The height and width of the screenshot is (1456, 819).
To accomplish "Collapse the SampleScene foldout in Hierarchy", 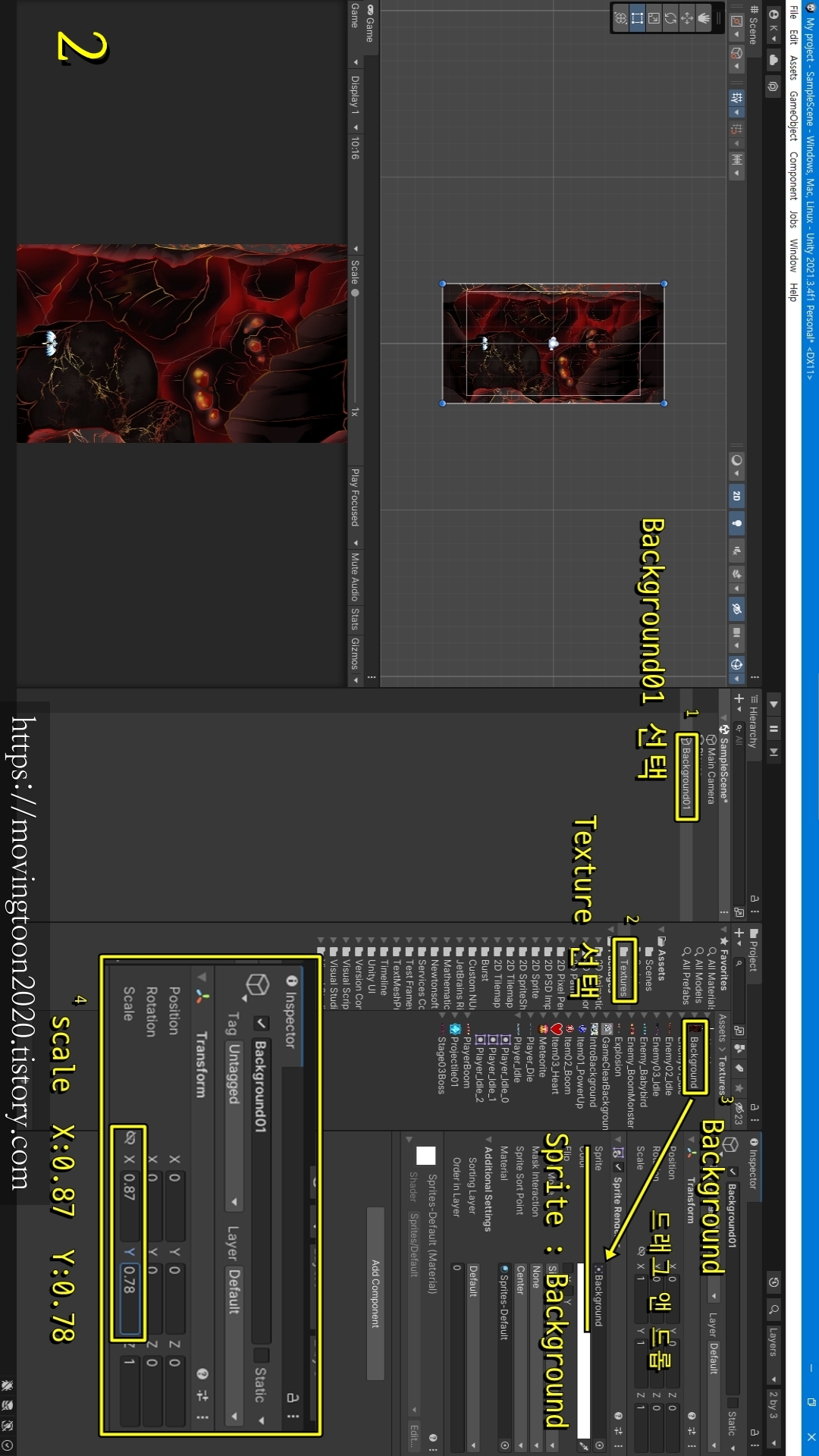I will point(723,718).
